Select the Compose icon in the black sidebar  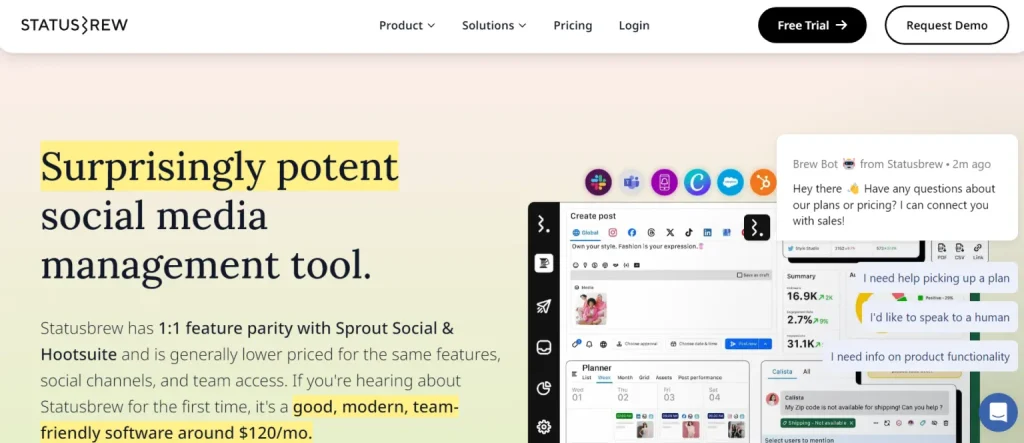[543, 263]
